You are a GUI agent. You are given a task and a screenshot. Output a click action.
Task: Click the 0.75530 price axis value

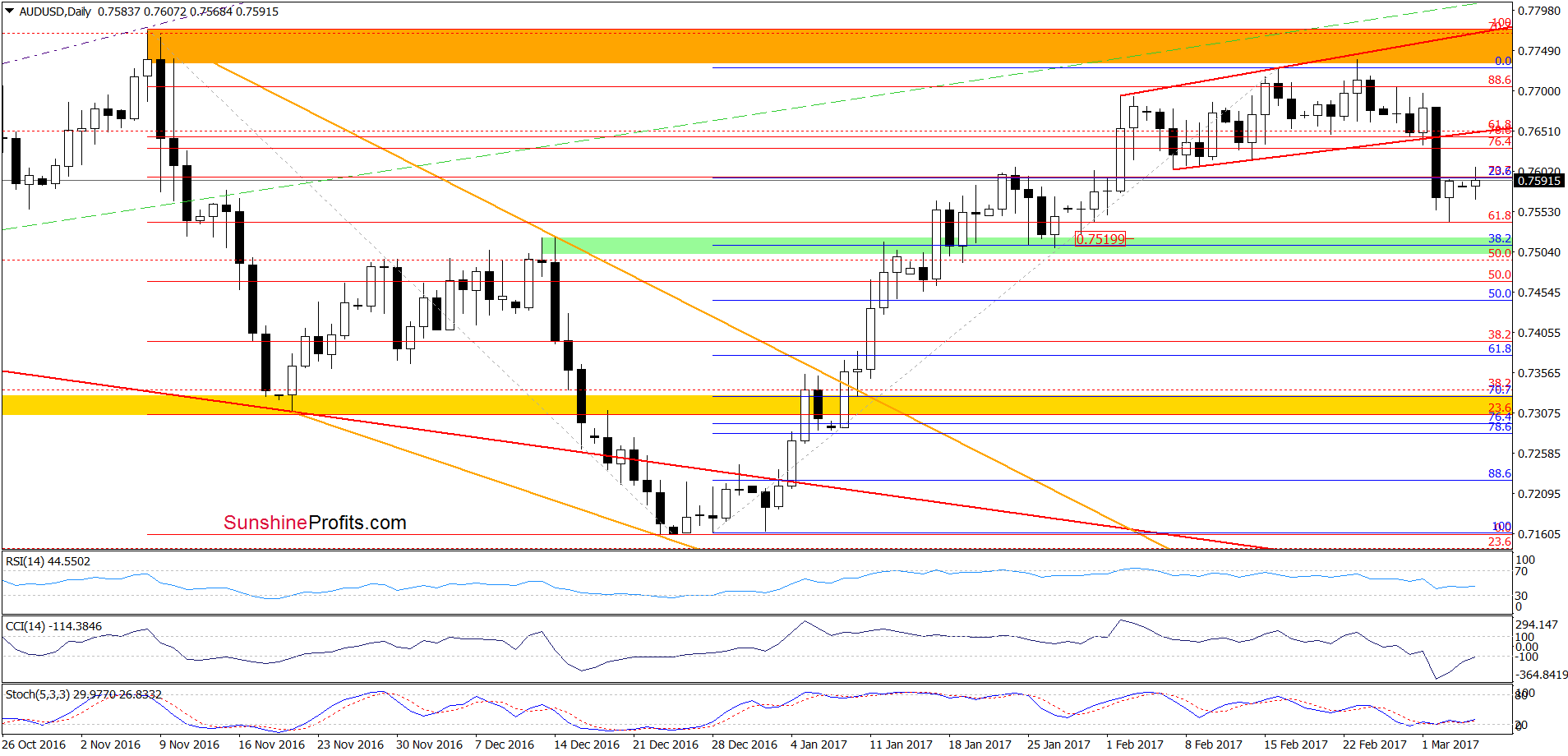pos(1538,212)
